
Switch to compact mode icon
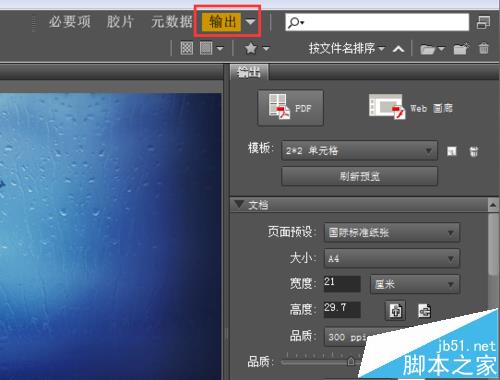[483, 22]
